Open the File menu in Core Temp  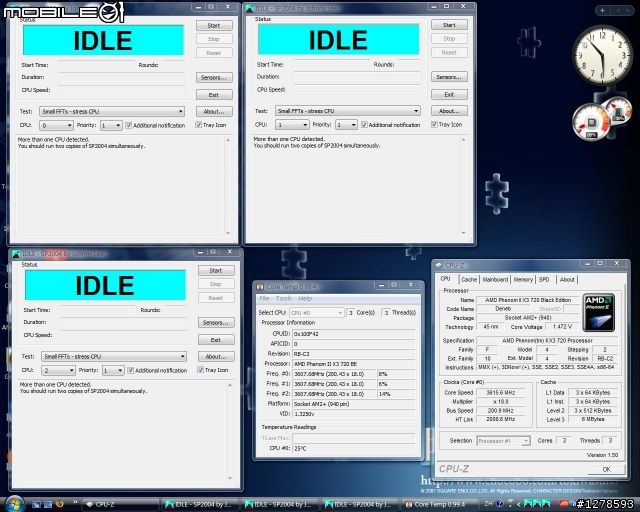pos(264,298)
